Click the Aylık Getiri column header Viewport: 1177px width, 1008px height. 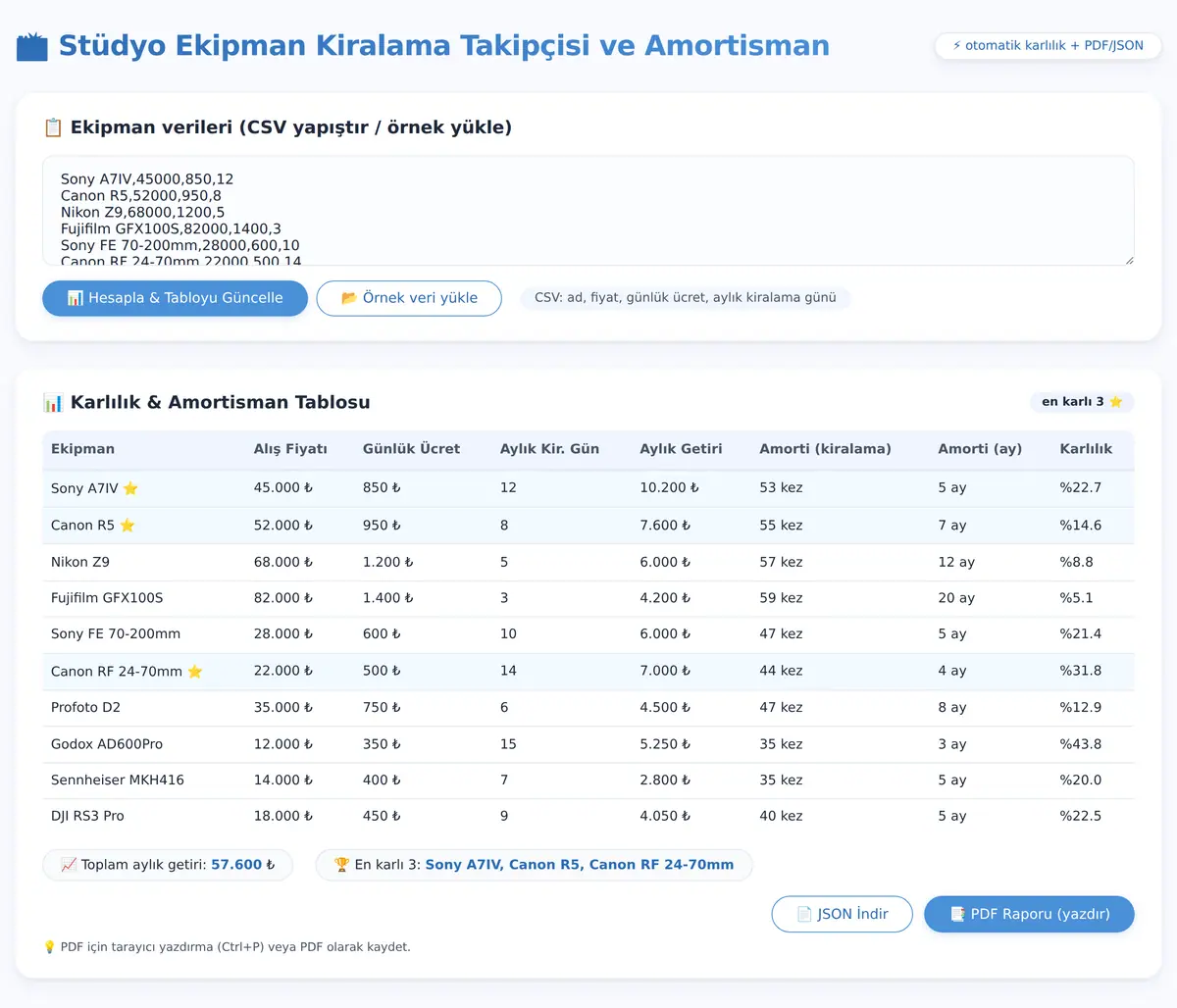tap(681, 449)
